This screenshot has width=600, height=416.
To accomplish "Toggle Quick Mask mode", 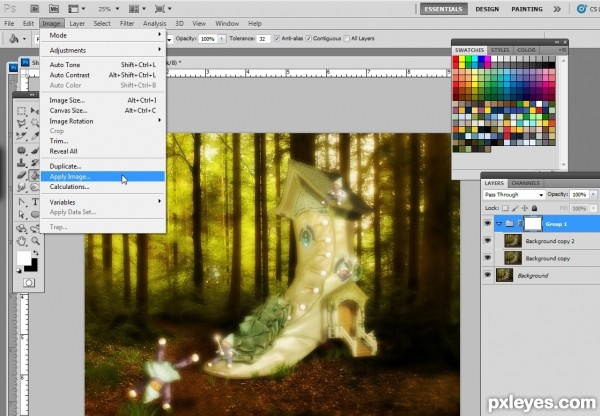I will 29,283.
